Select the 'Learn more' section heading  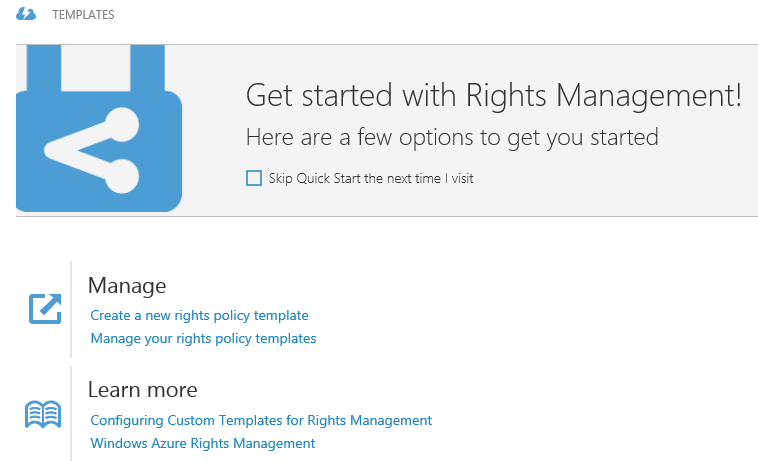[143, 390]
